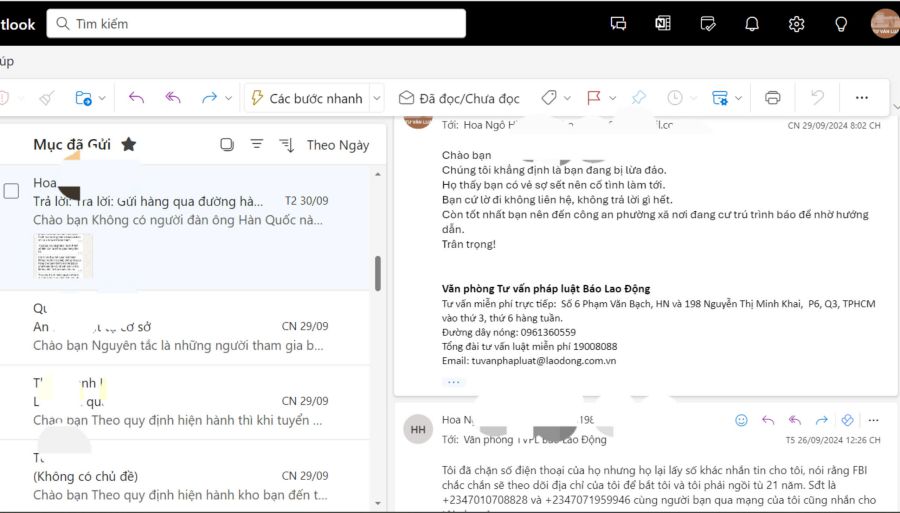Click the reply all icon on HH message

point(795,420)
